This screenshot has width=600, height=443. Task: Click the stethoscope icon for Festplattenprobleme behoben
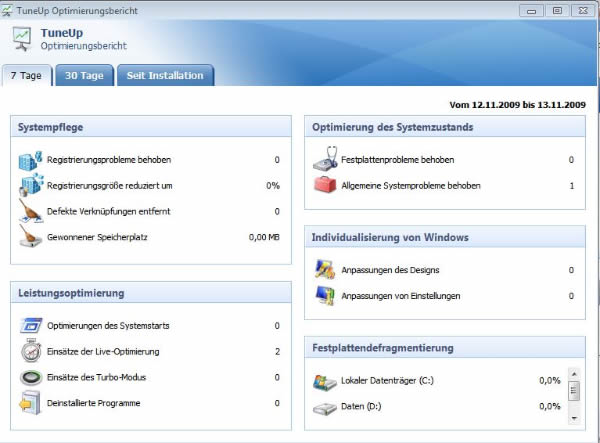[x=325, y=159]
